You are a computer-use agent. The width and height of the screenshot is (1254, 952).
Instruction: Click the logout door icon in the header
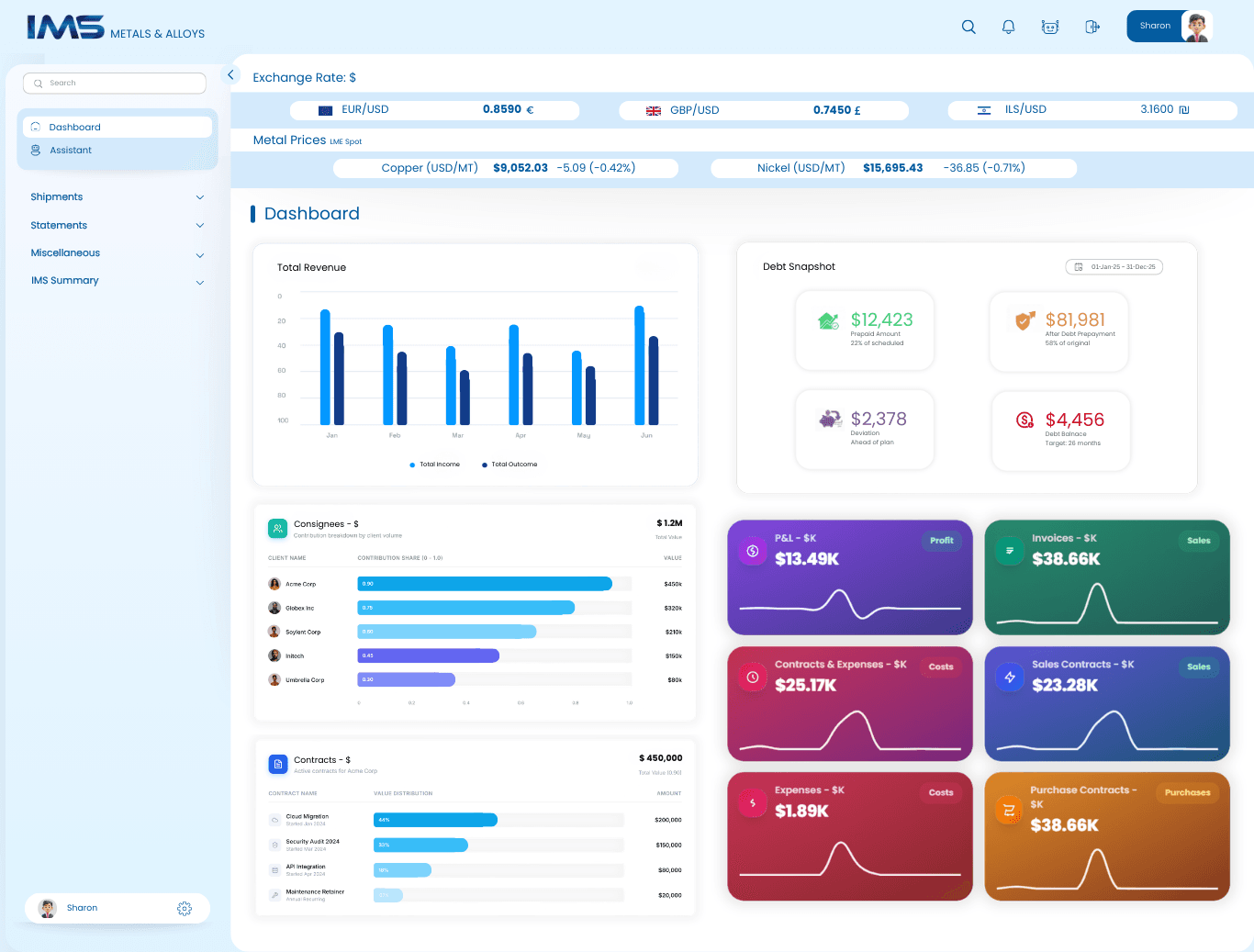pyautogui.click(x=1092, y=27)
